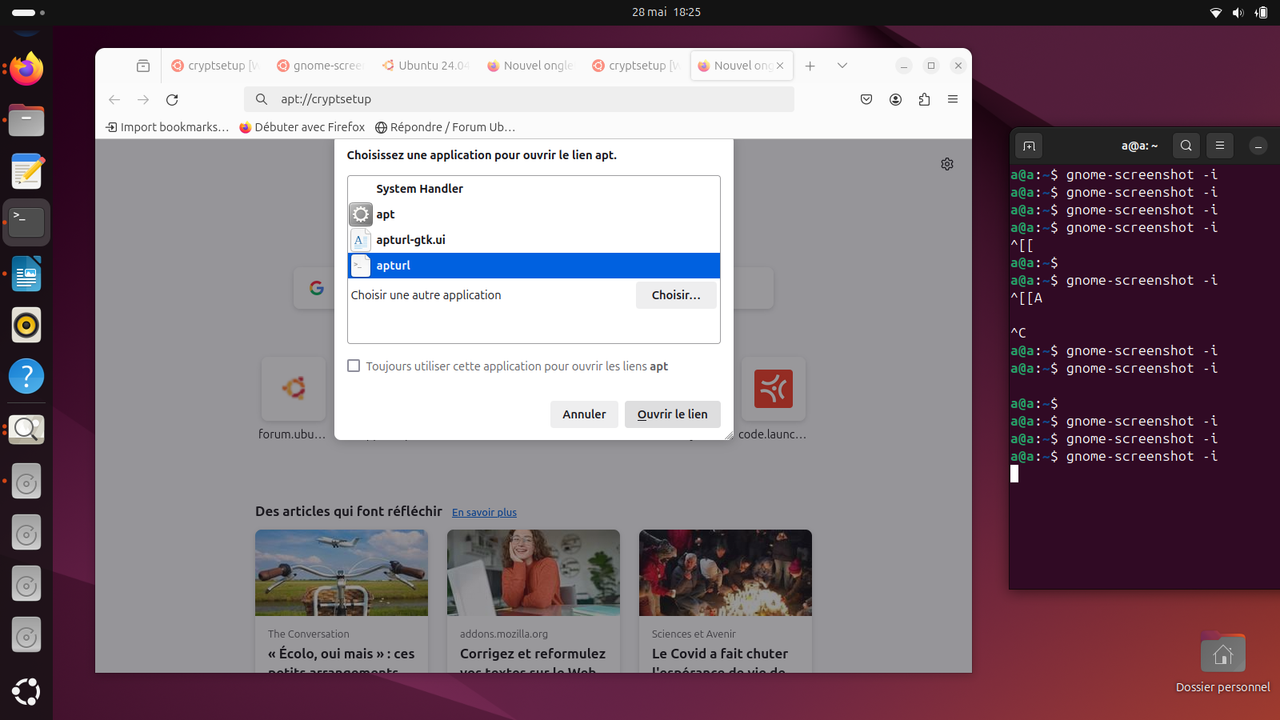Click headline 'Le Covid a fait chuter'
Viewport: 1280px width, 720px height.
tap(720, 654)
